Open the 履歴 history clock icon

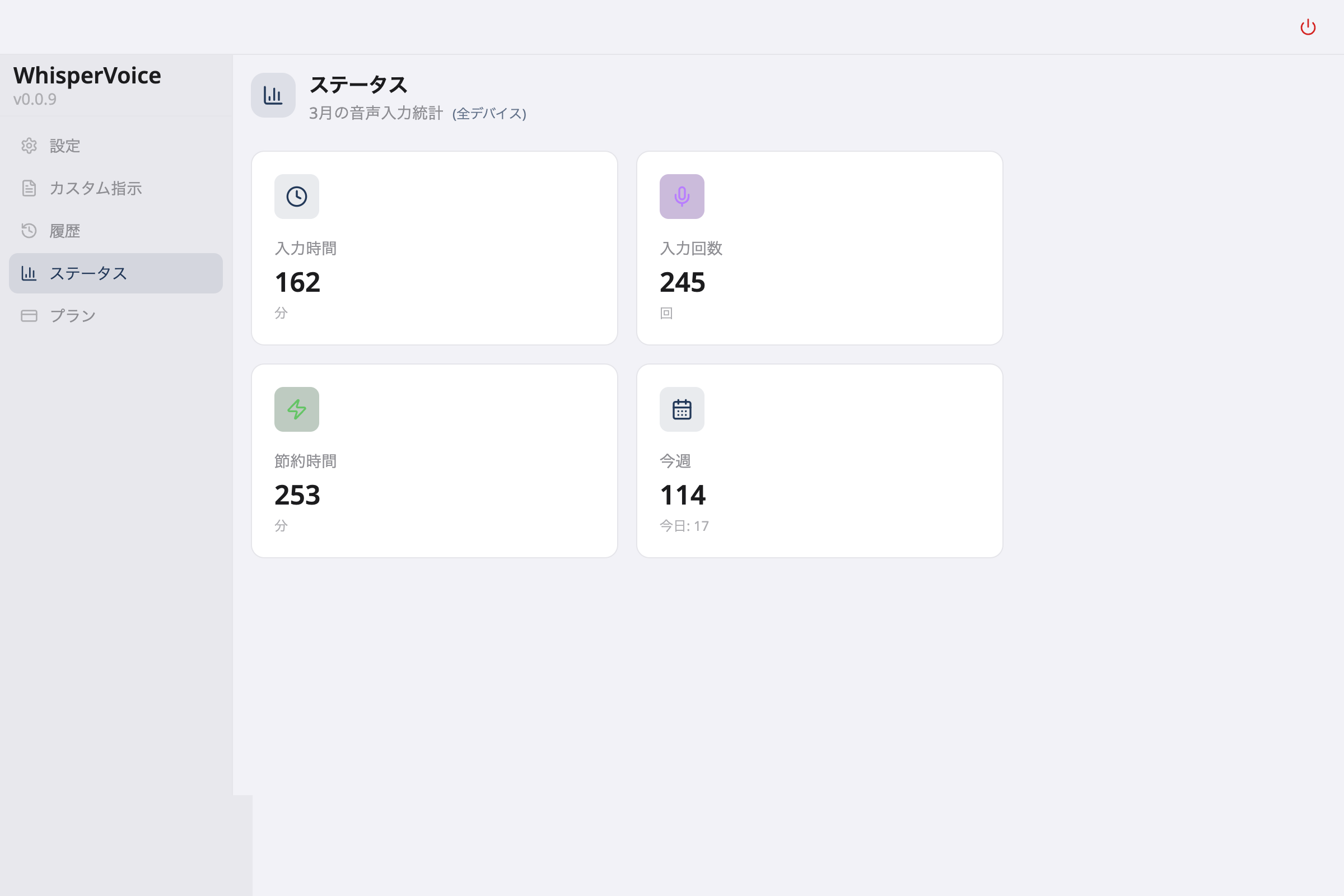coord(29,230)
